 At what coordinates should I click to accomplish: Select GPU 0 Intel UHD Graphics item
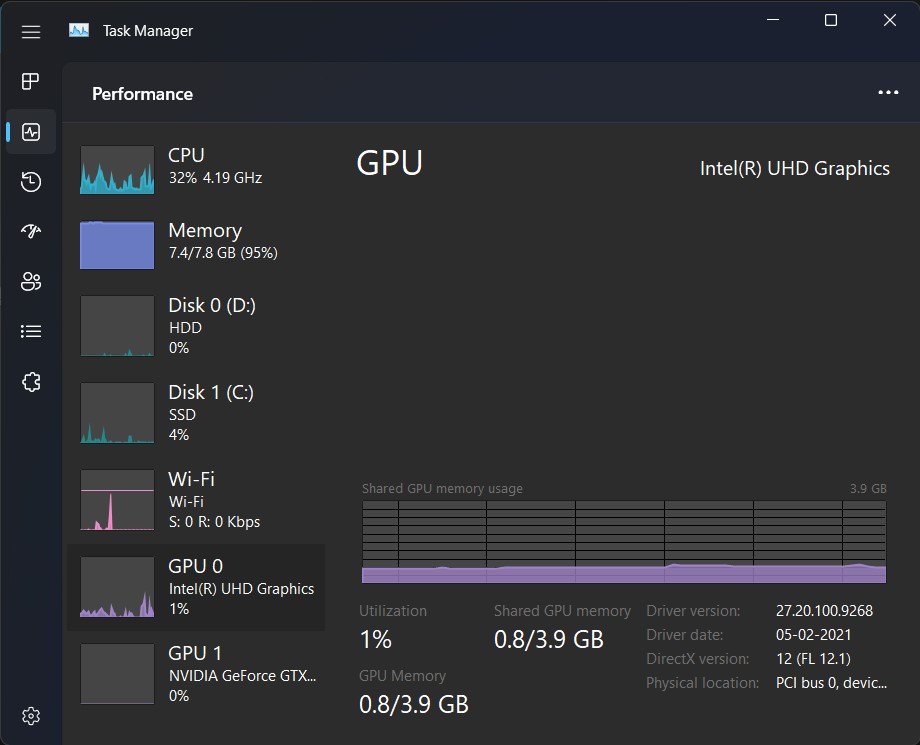pyautogui.click(x=196, y=587)
